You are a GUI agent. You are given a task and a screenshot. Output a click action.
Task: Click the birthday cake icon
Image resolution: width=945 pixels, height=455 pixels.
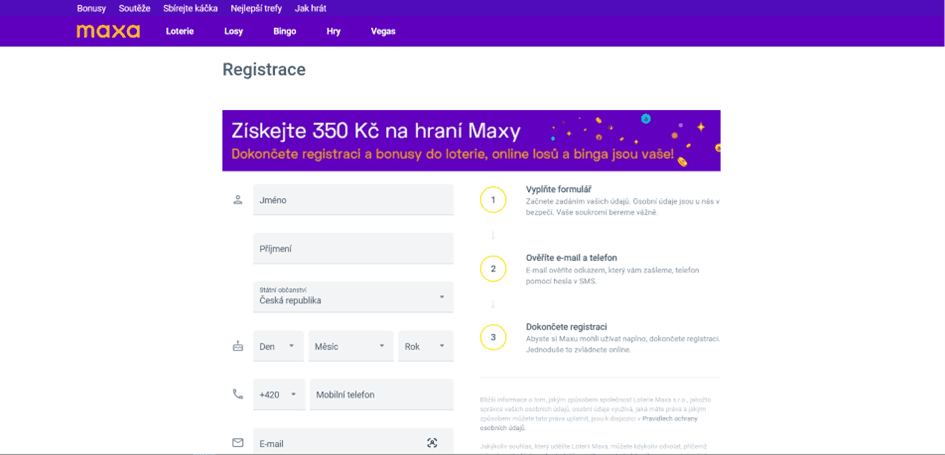click(x=237, y=346)
